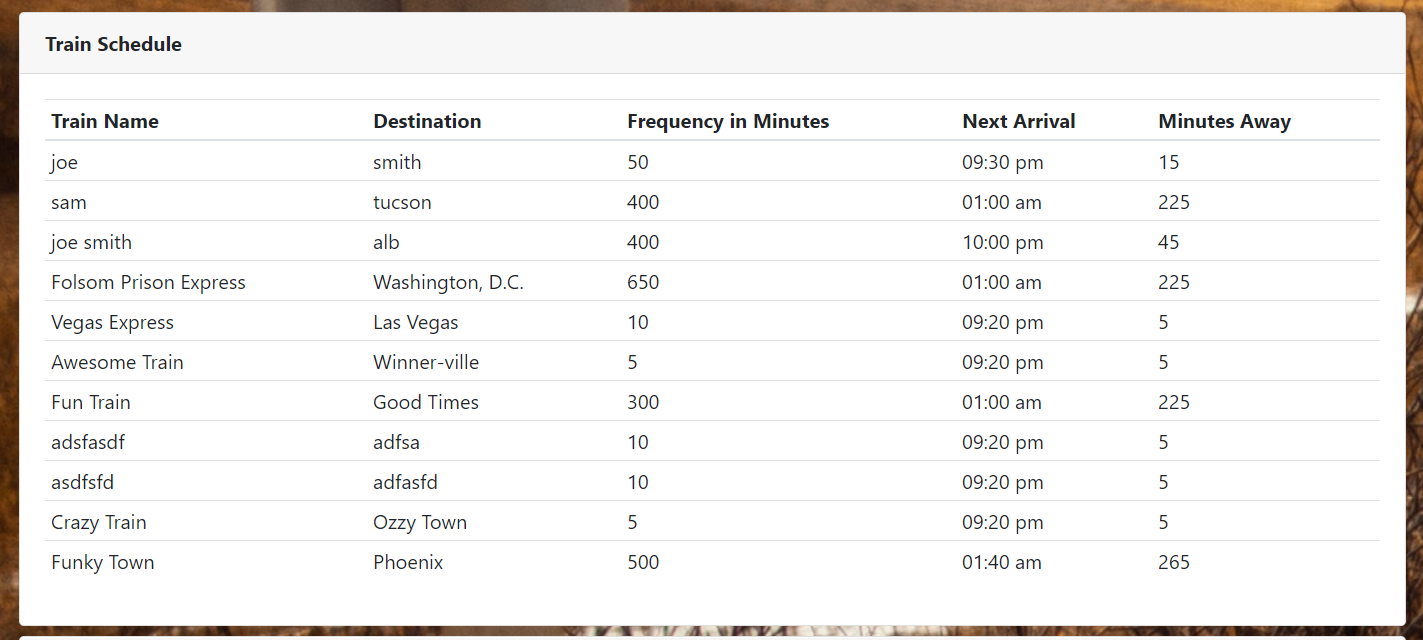Select the Awesome Train entry
This screenshot has height=640, width=1423.
pos(117,362)
